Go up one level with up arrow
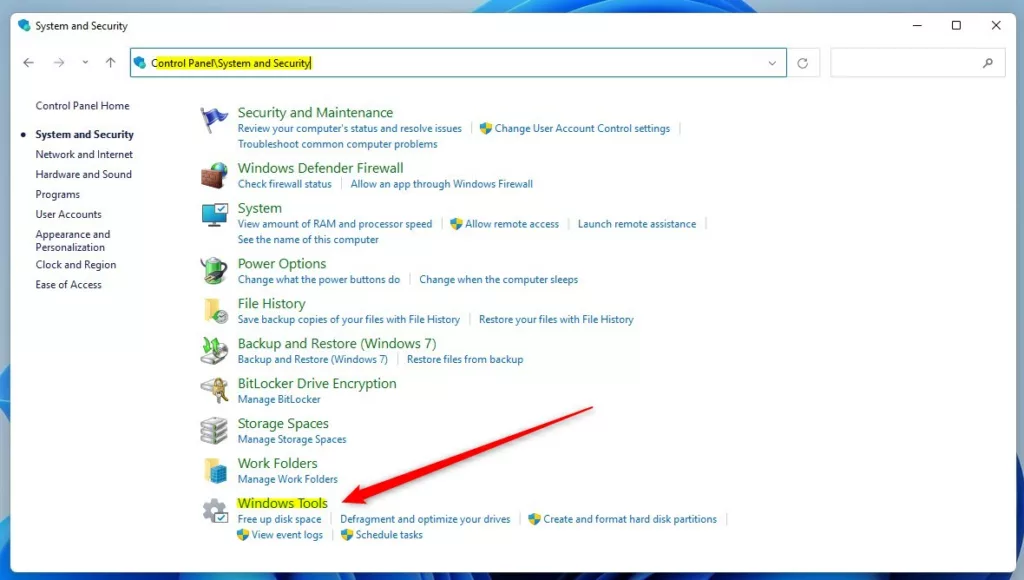The width and height of the screenshot is (1024, 580). tap(110, 63)
